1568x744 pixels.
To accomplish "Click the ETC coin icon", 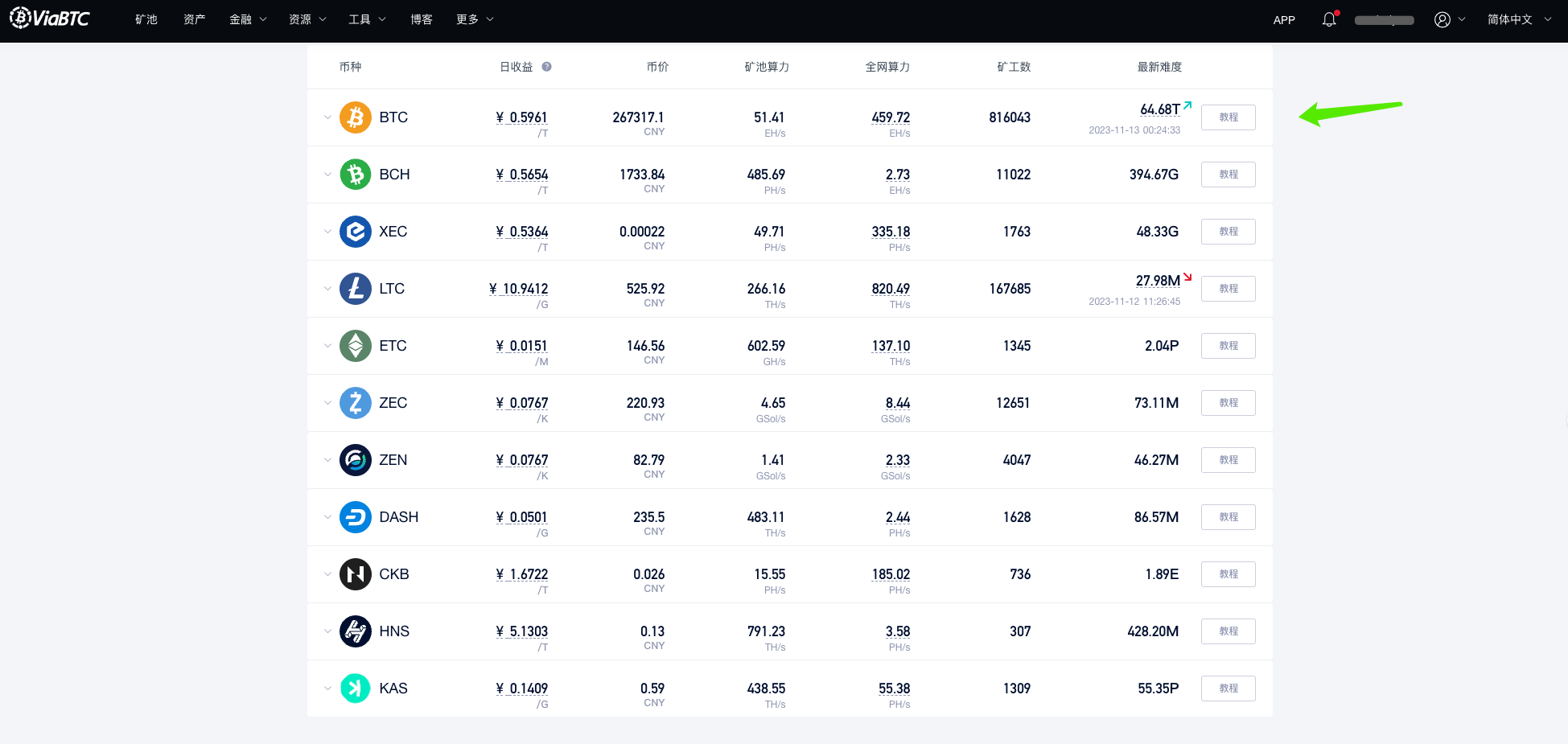I will click(355, 346).
